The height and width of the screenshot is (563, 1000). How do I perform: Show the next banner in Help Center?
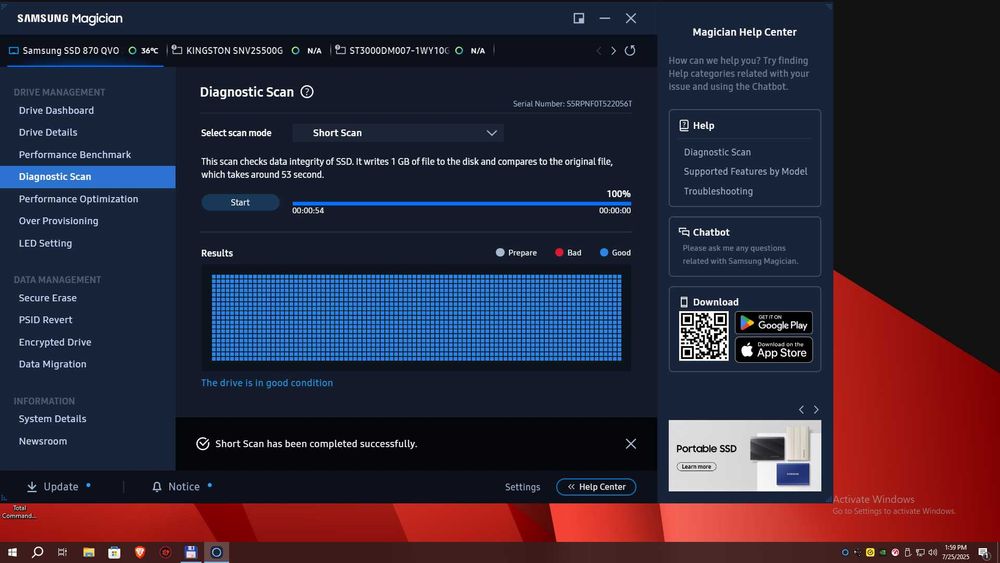click(816, 410)
